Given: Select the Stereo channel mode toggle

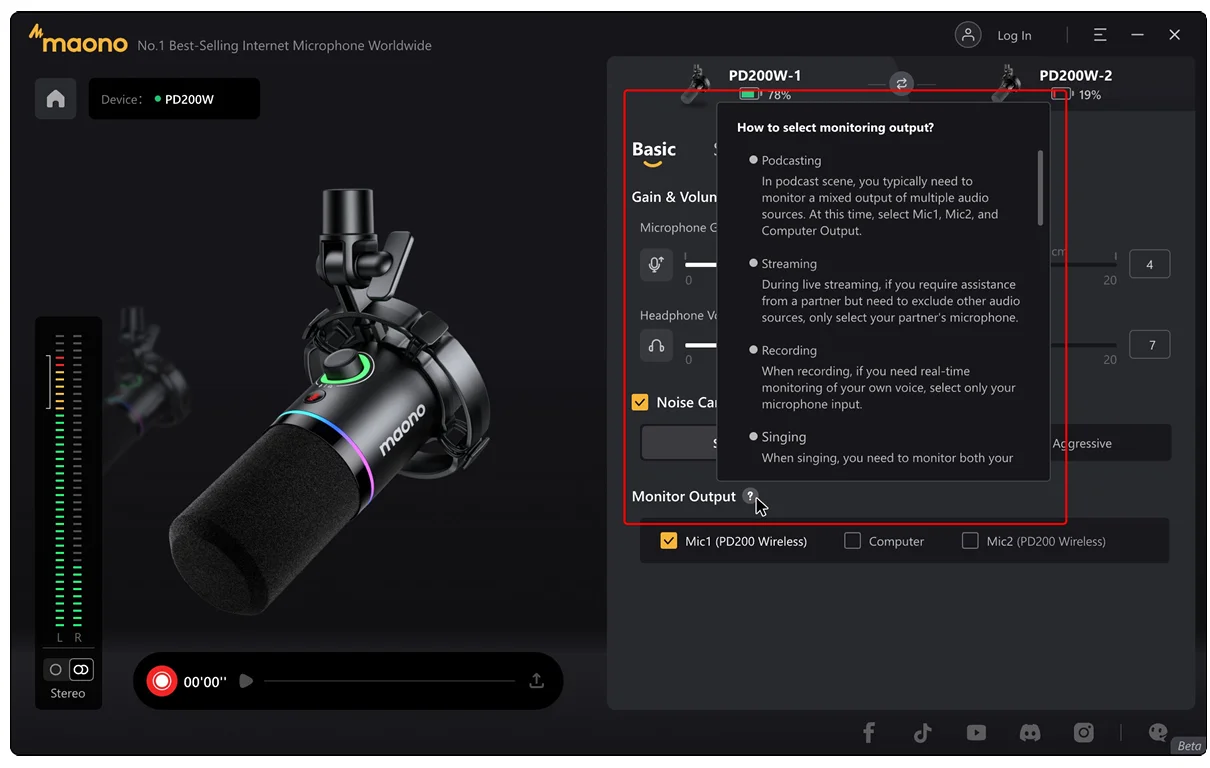Looking at the screenshot, I should 81,669.
